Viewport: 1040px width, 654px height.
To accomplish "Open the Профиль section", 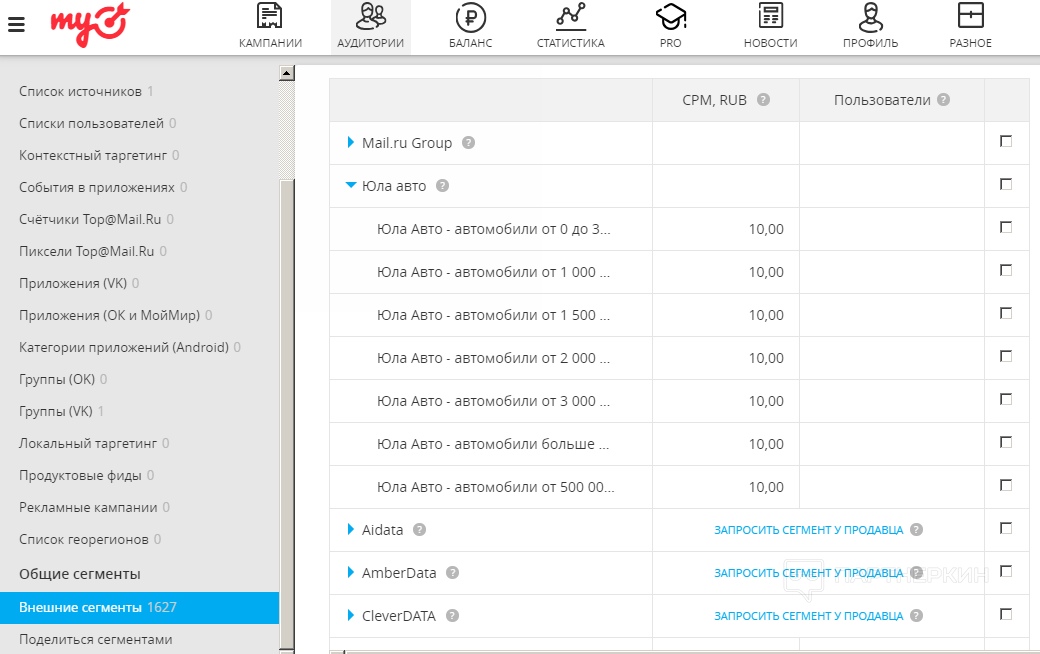I will point(870,27).
